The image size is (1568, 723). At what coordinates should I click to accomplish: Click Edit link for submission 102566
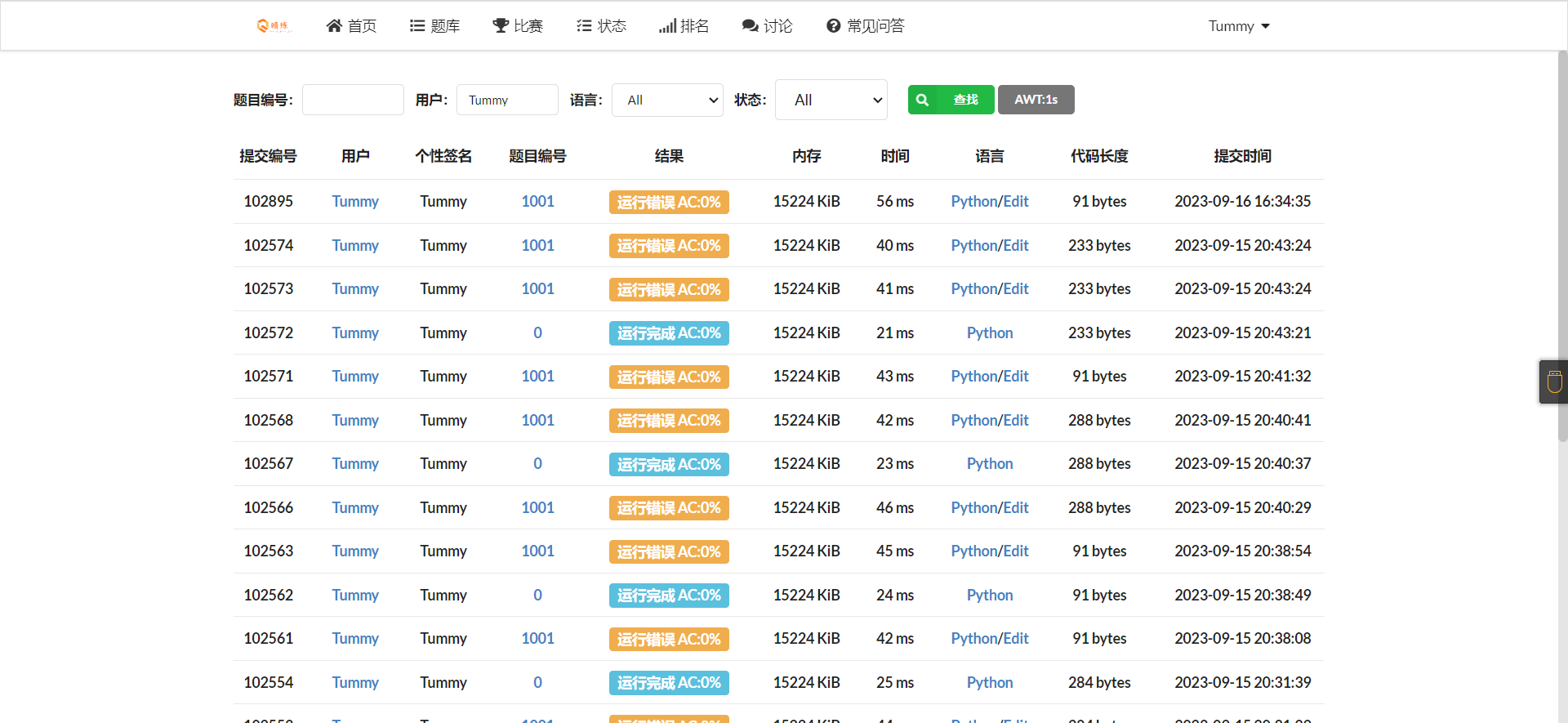(x=1016, y=507)
